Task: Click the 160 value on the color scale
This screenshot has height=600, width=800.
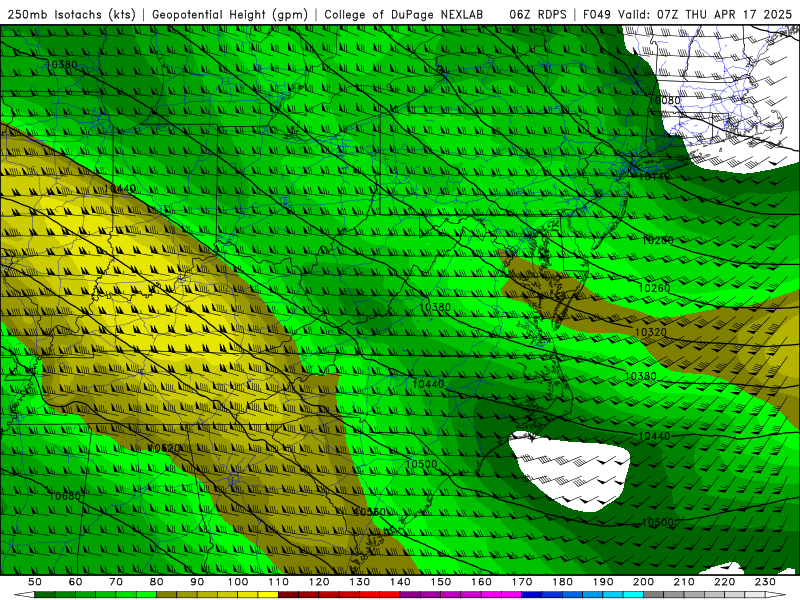Action: tap(481, 582)
